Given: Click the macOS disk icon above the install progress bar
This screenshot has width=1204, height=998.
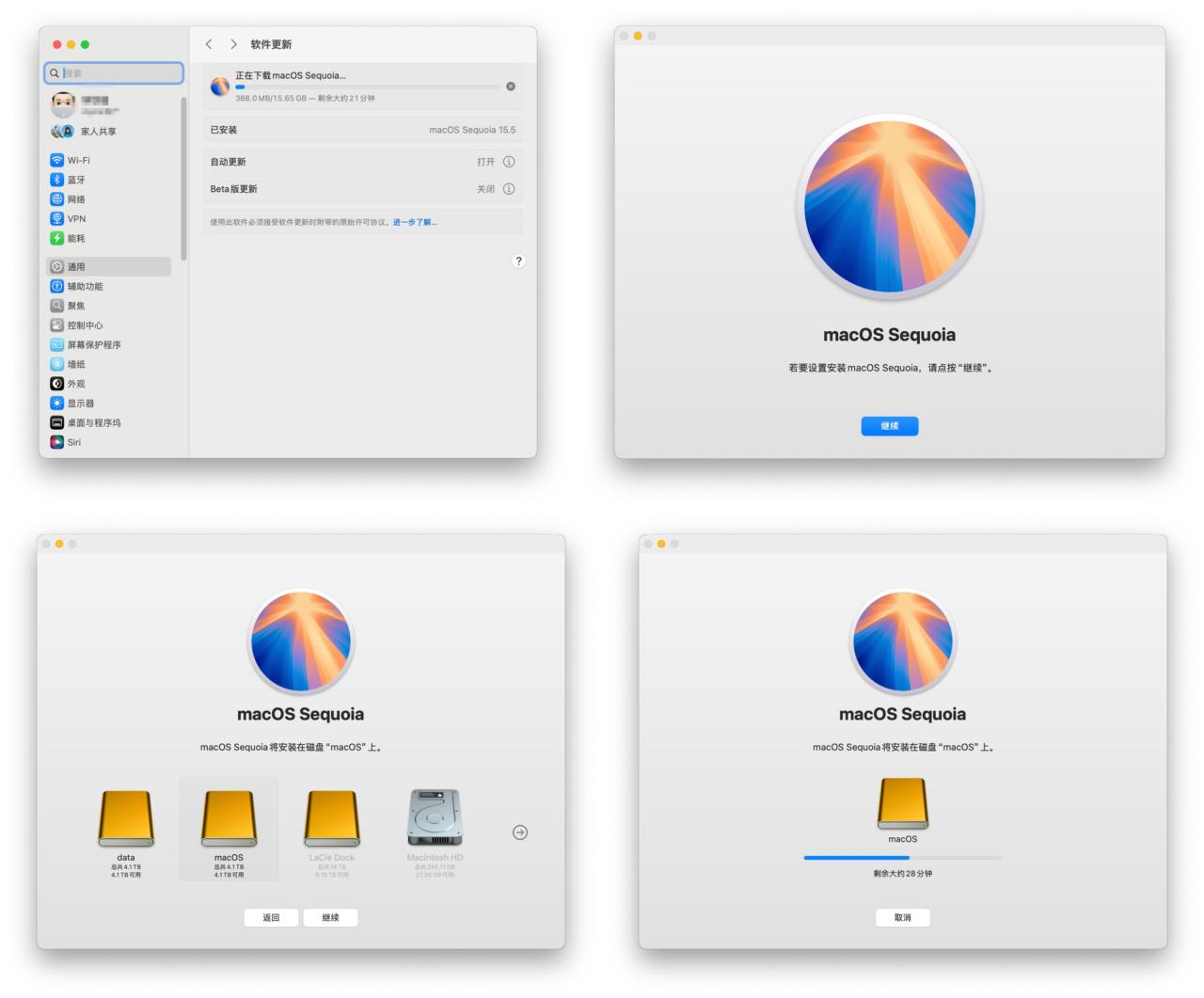Looking at the screenshot, I should [903, 803].
